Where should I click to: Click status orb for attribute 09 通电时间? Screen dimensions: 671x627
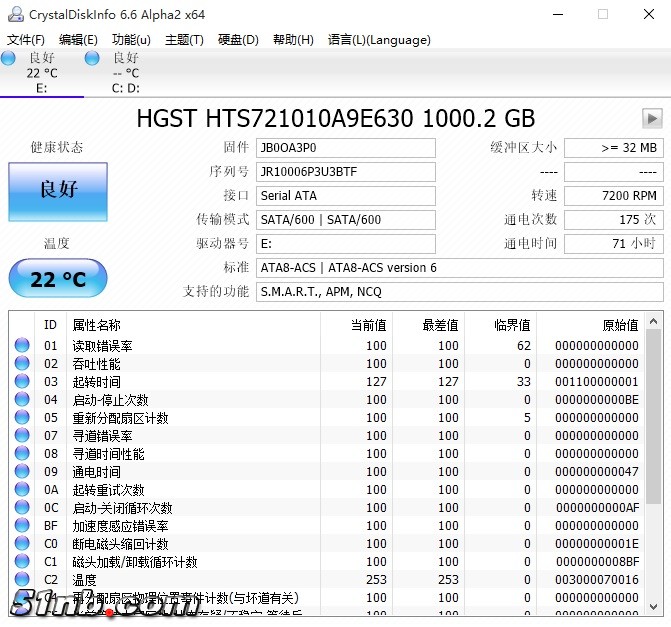pyautogui.click(x=22, y=471)
